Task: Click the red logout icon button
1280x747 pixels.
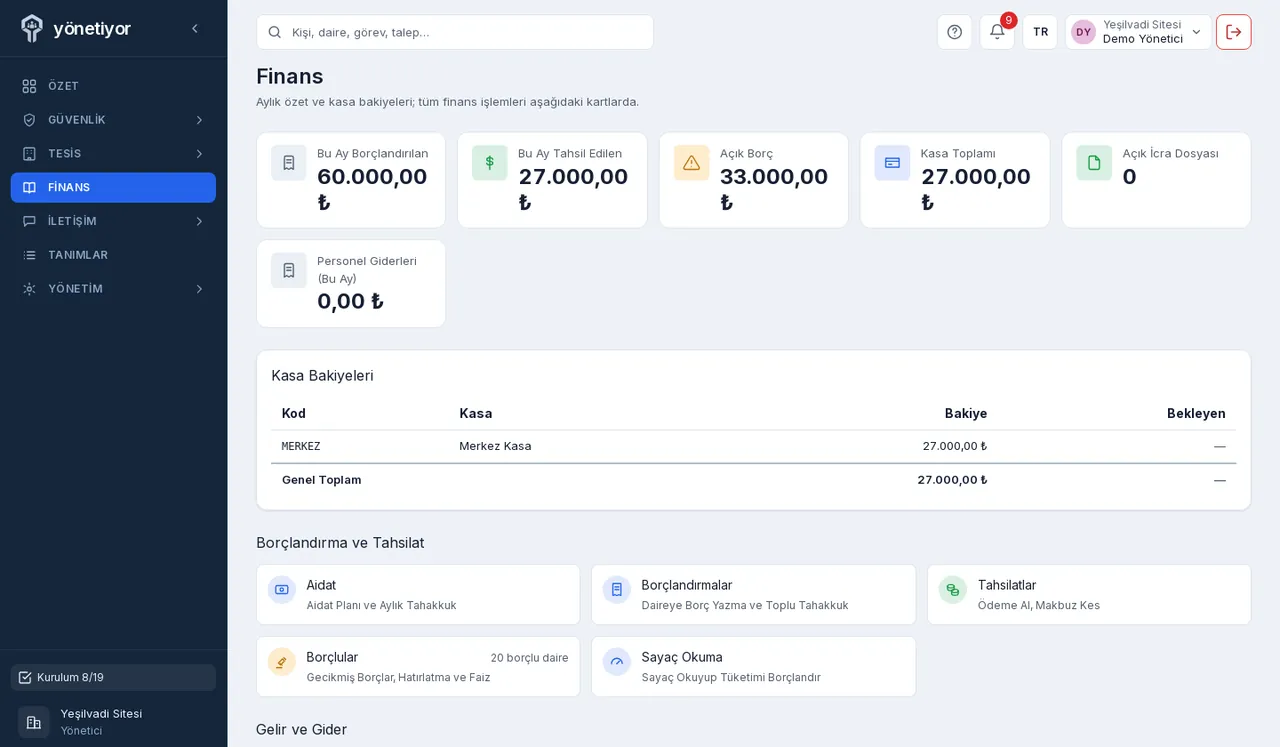Action: tap(1233, 32)
